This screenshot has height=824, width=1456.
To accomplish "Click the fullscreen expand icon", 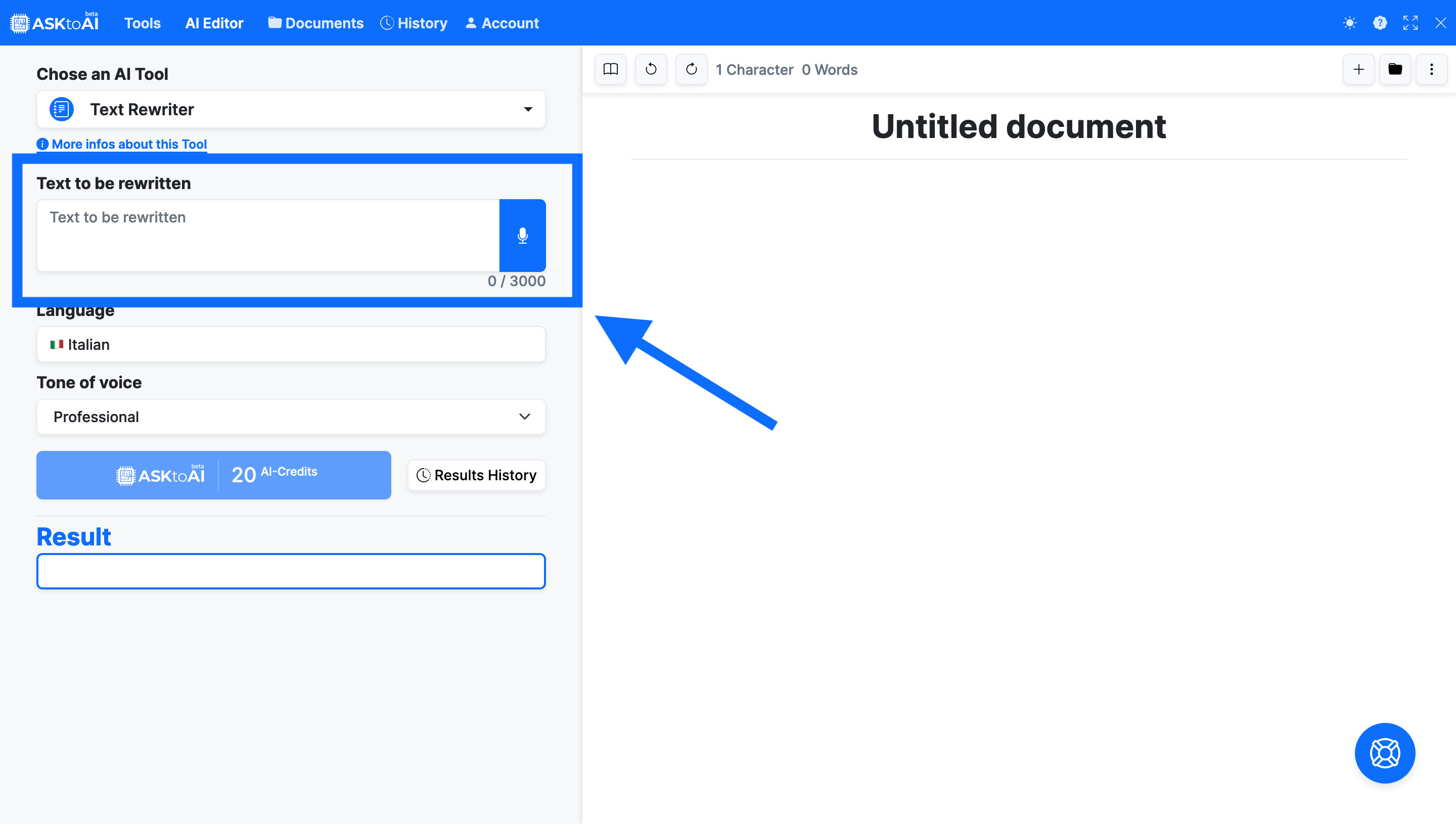I will pyautogui.click(x=1410, y=23).
